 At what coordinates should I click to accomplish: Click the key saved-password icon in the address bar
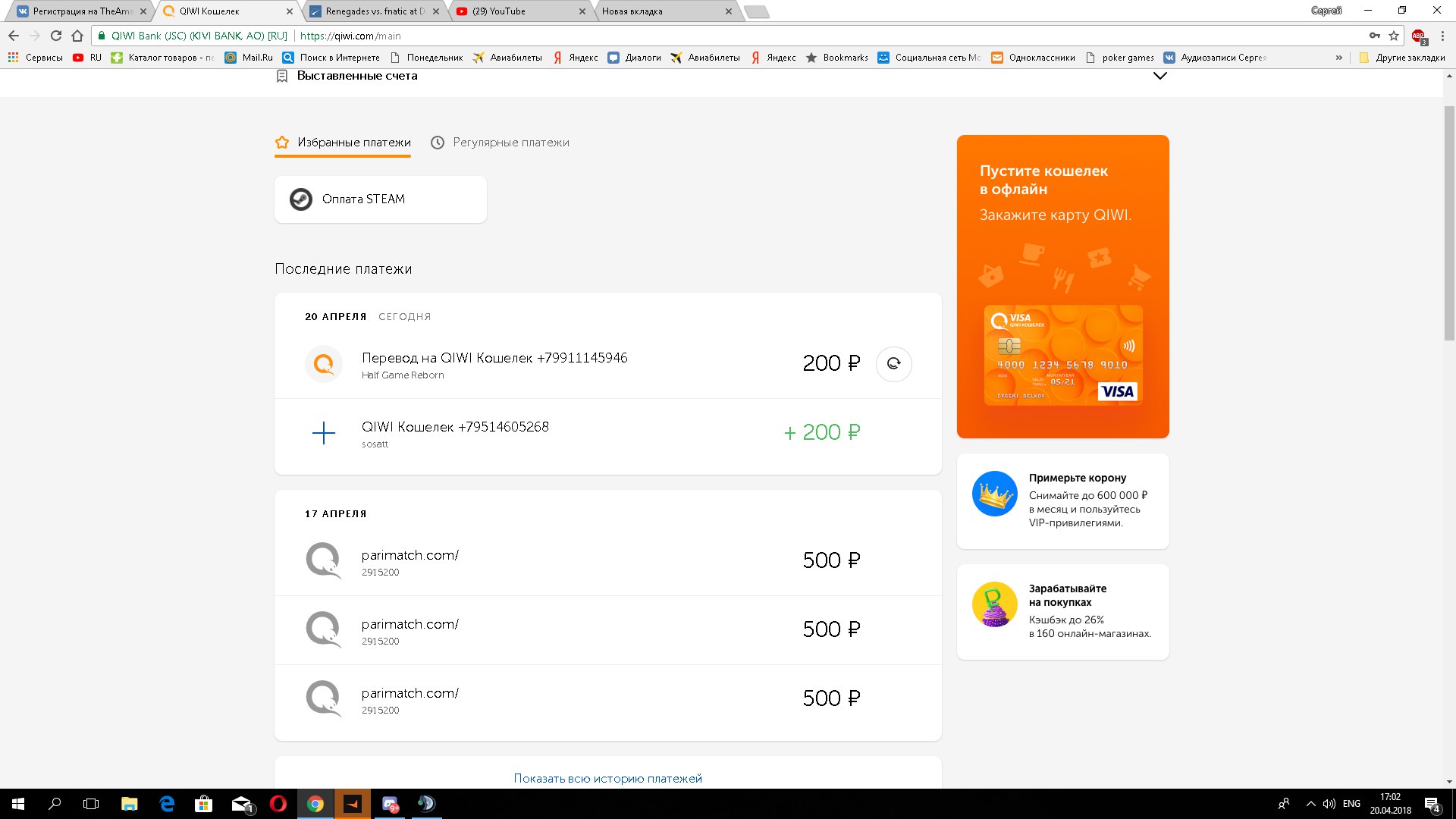[1374, 36]
